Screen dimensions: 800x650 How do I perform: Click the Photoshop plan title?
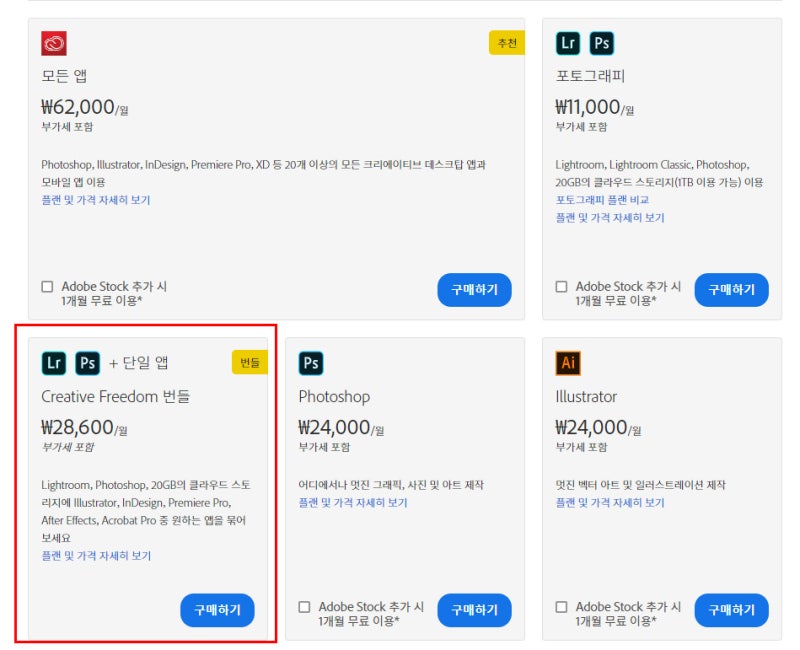click(334, 397)
